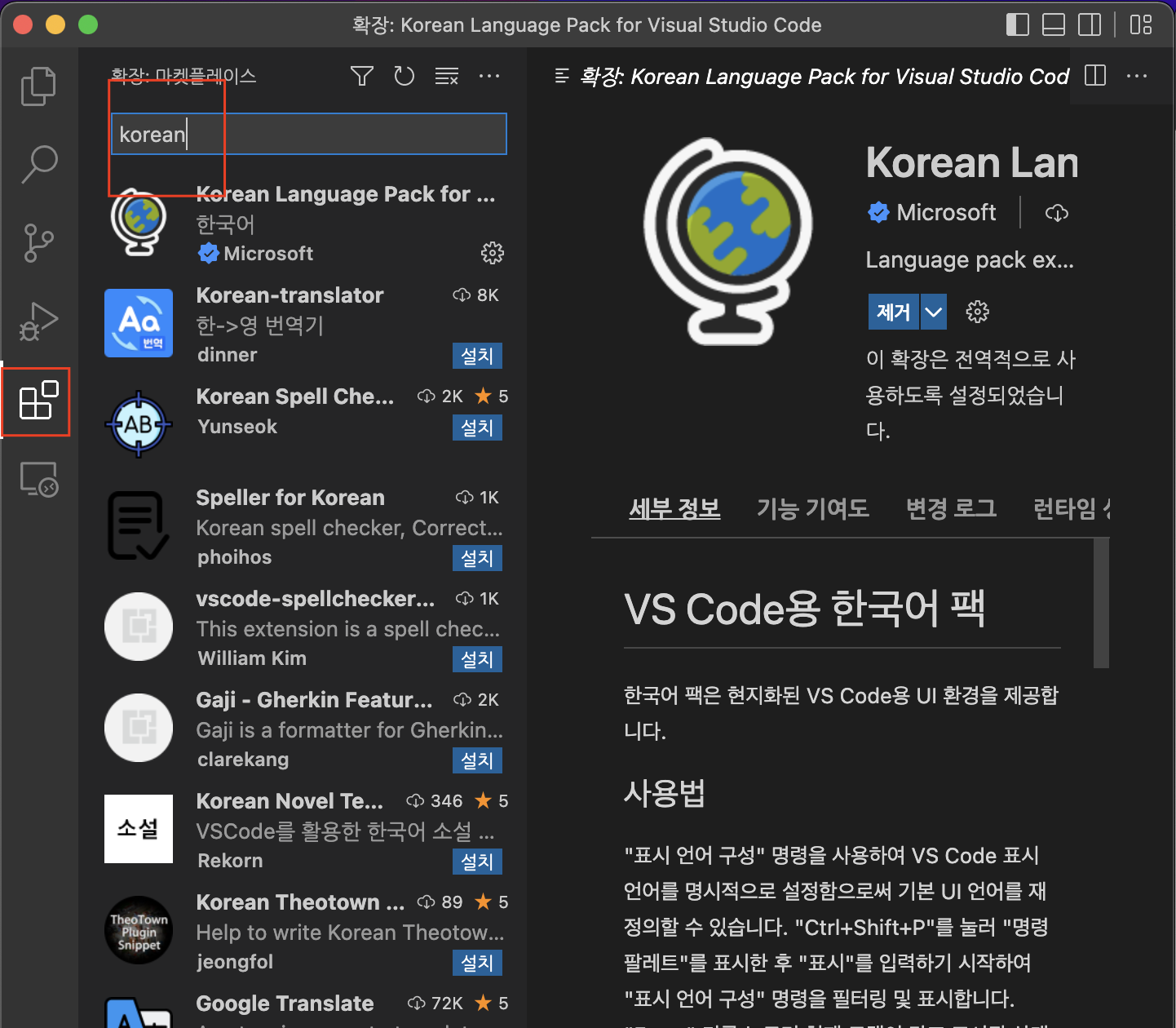Click publisher name dinner

pyautogui.click(x=228, y=355)
